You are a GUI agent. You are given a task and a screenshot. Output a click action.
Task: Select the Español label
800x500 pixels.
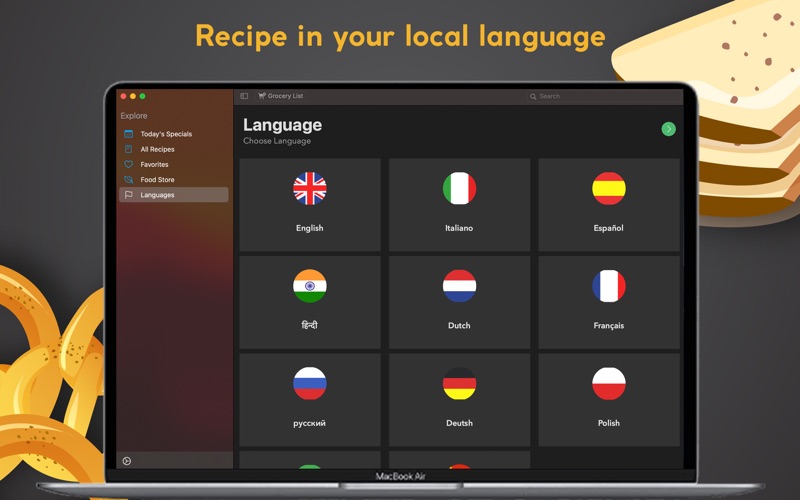[x=609, y=228]
